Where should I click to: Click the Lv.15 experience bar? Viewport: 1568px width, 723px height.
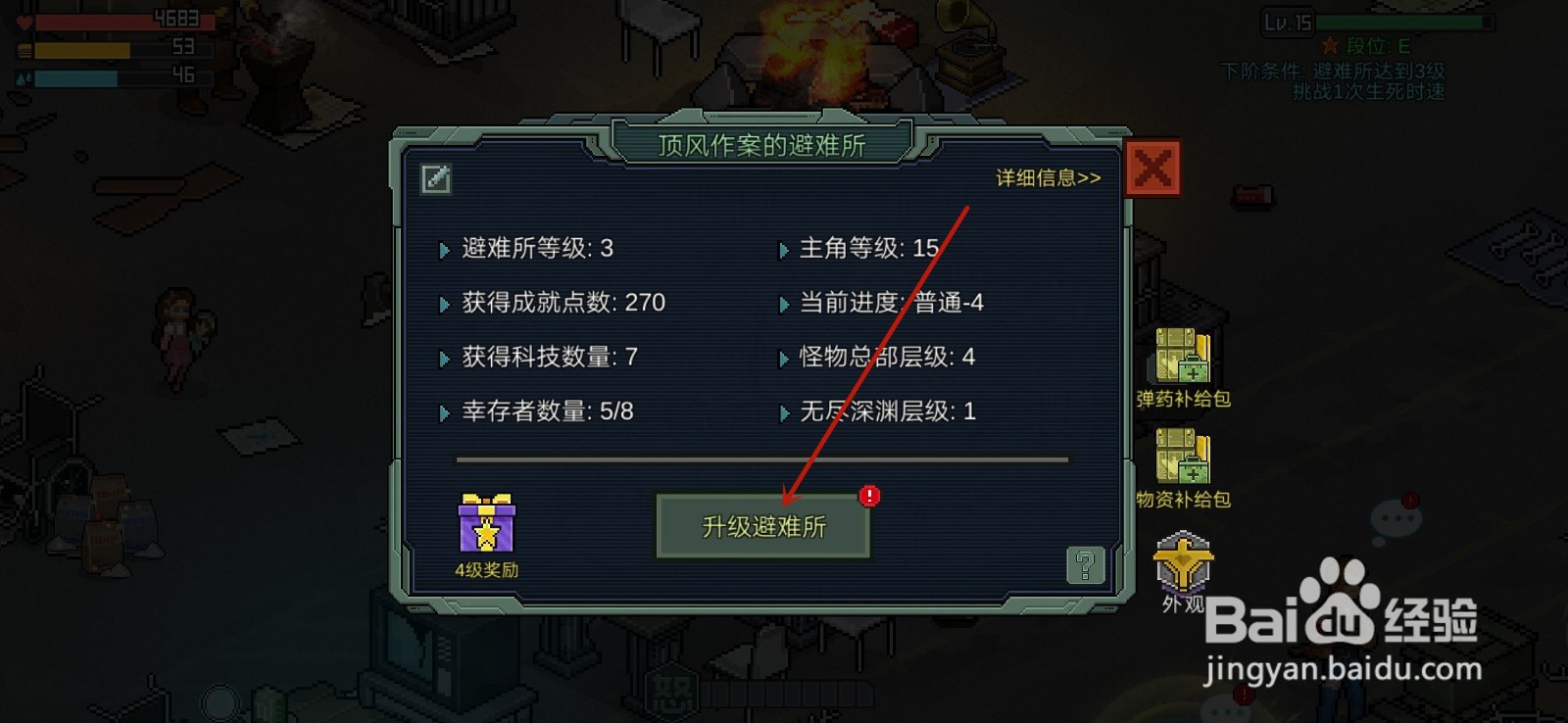pos(1403,22)
